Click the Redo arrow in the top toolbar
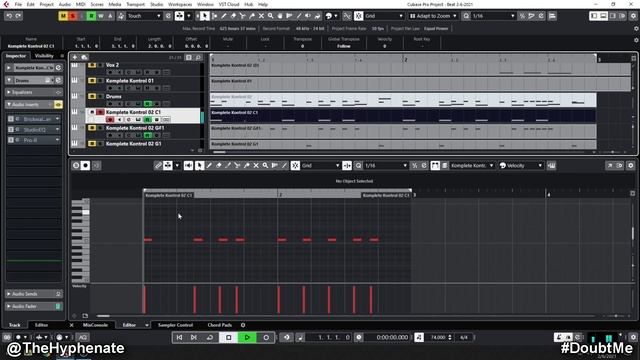Viewport: 640px width, 360px height. [18, 16]
